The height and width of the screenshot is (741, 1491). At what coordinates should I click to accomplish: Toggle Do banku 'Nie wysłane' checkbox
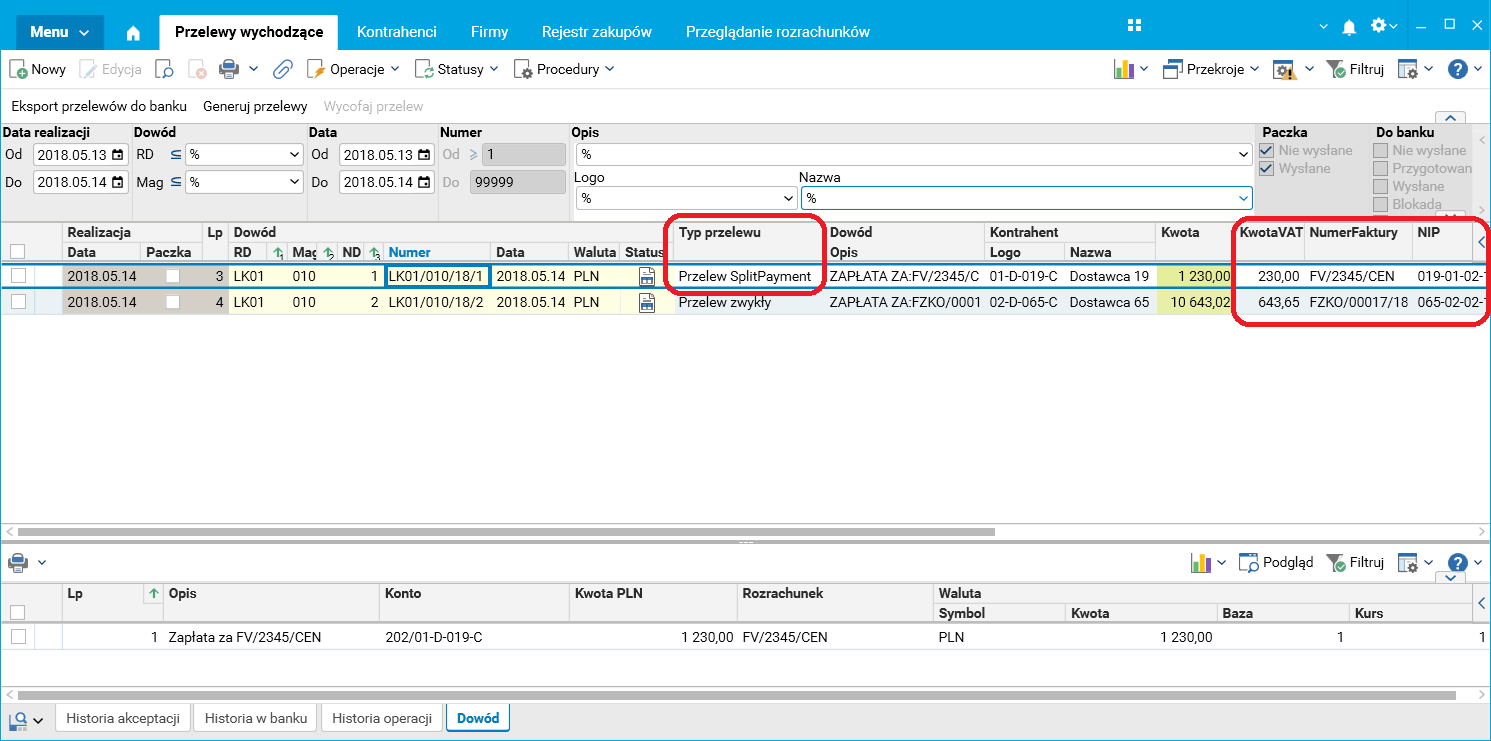[1381, 150]
